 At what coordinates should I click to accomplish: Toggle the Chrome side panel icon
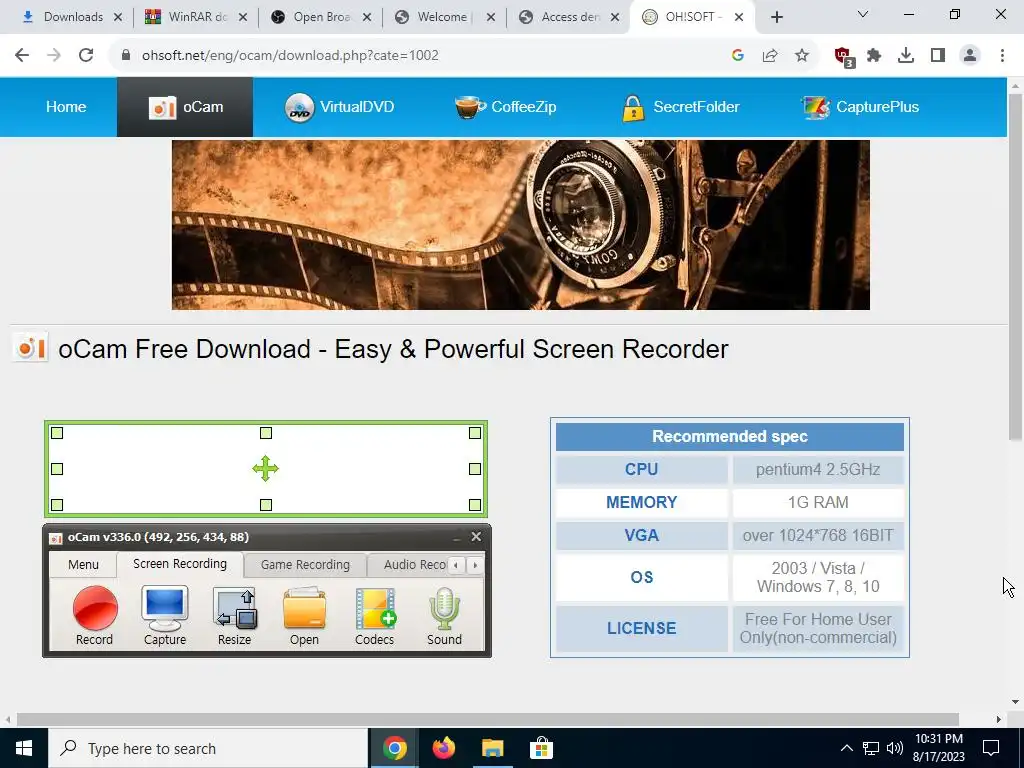[x=938, y=55]
